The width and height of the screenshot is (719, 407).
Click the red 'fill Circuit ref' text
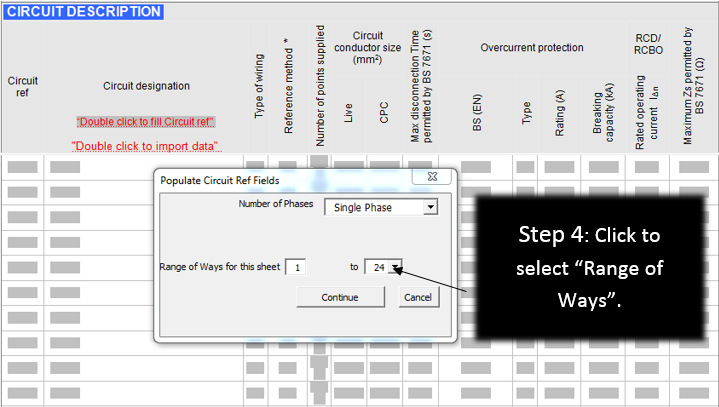[146, 122]
